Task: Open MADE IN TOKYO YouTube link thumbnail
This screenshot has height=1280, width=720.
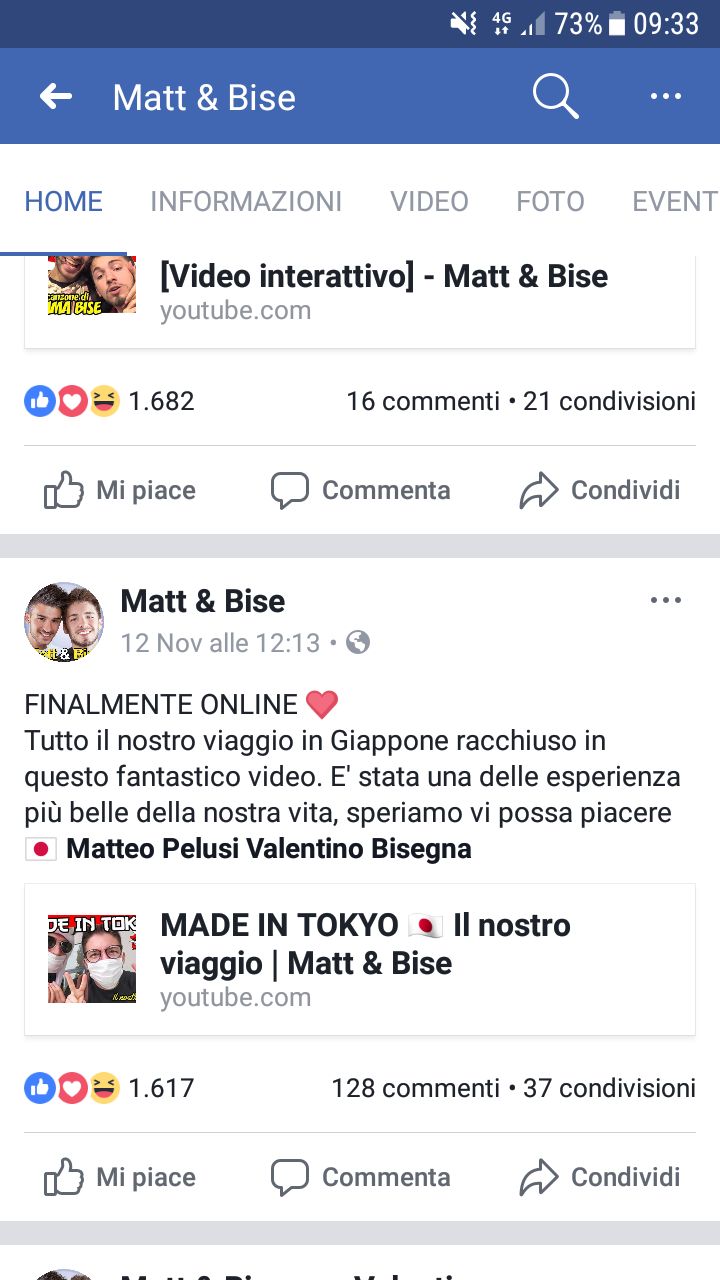Action: coord(92,958)
